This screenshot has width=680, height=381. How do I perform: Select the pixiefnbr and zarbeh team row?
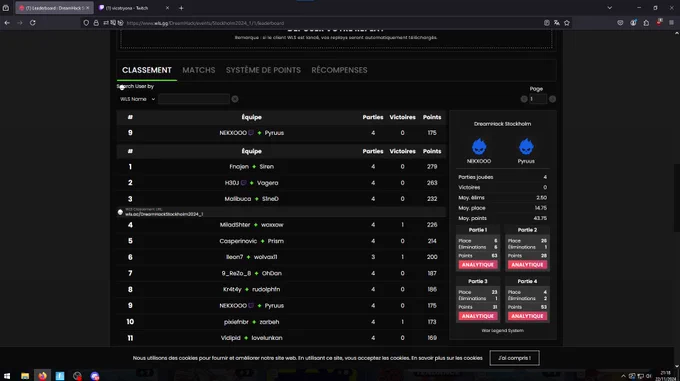[x=281, y=322]
